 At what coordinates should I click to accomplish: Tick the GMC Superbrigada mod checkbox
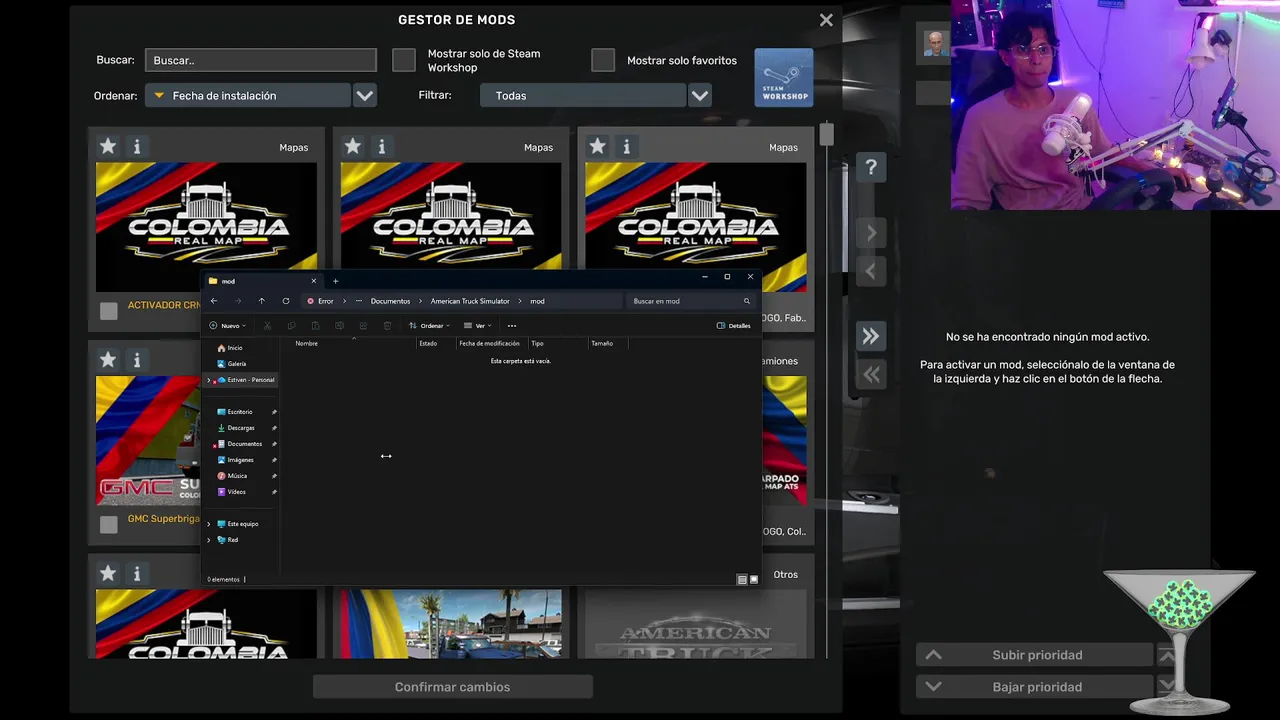pyautogui.click(x=108, y=524)
